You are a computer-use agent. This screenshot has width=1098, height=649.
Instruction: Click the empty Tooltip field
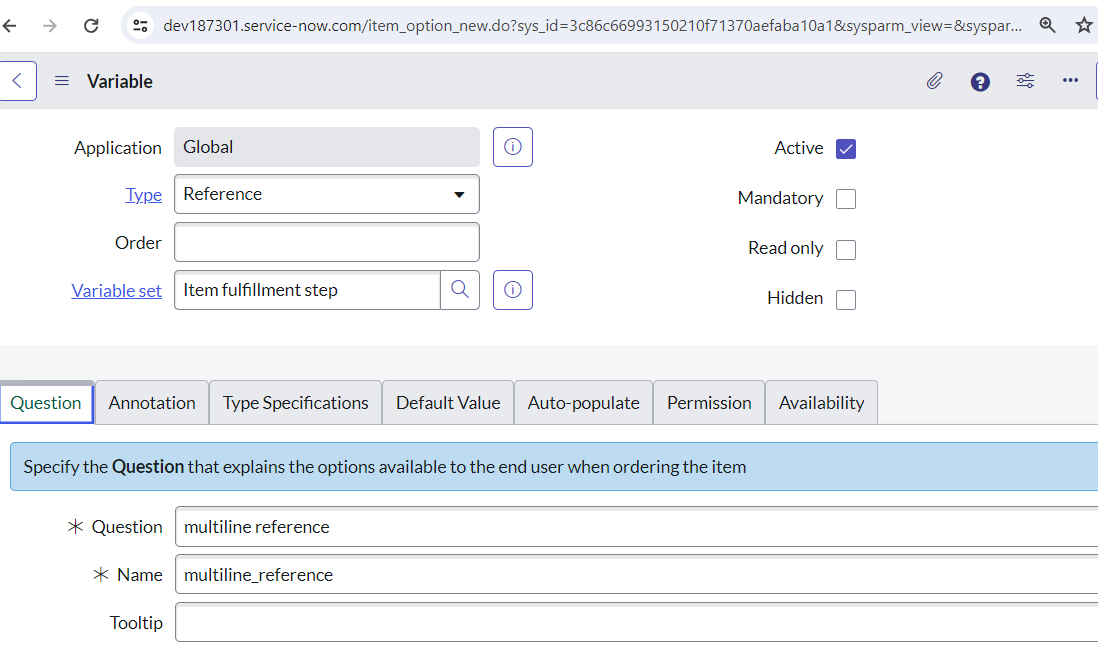[637, 622]
